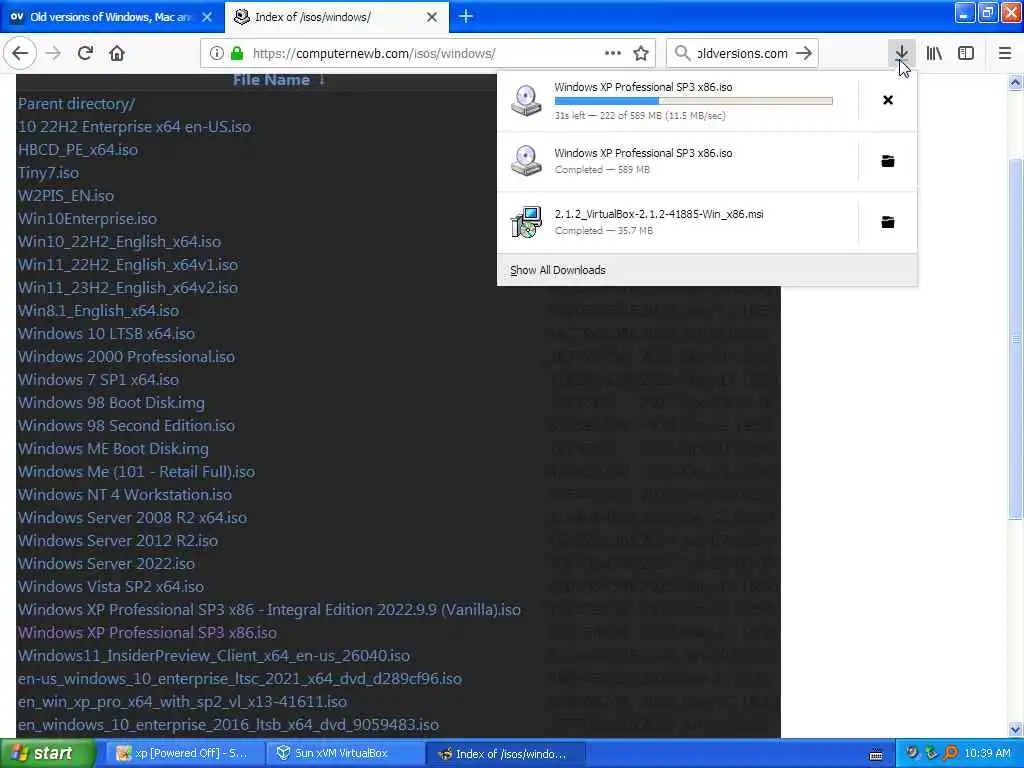
Task: Click Win10Enterprise.iso link
Action: pyautogui.click(x=88, y=219)
